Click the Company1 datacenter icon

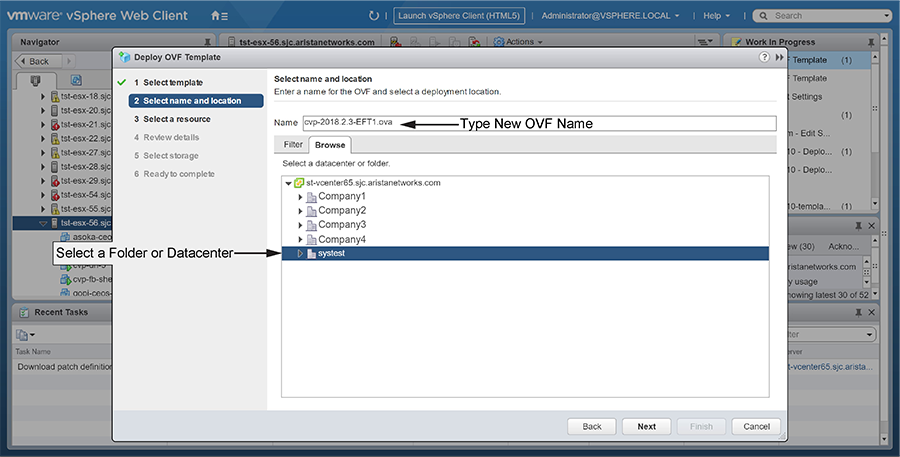(x=312, y=197)
